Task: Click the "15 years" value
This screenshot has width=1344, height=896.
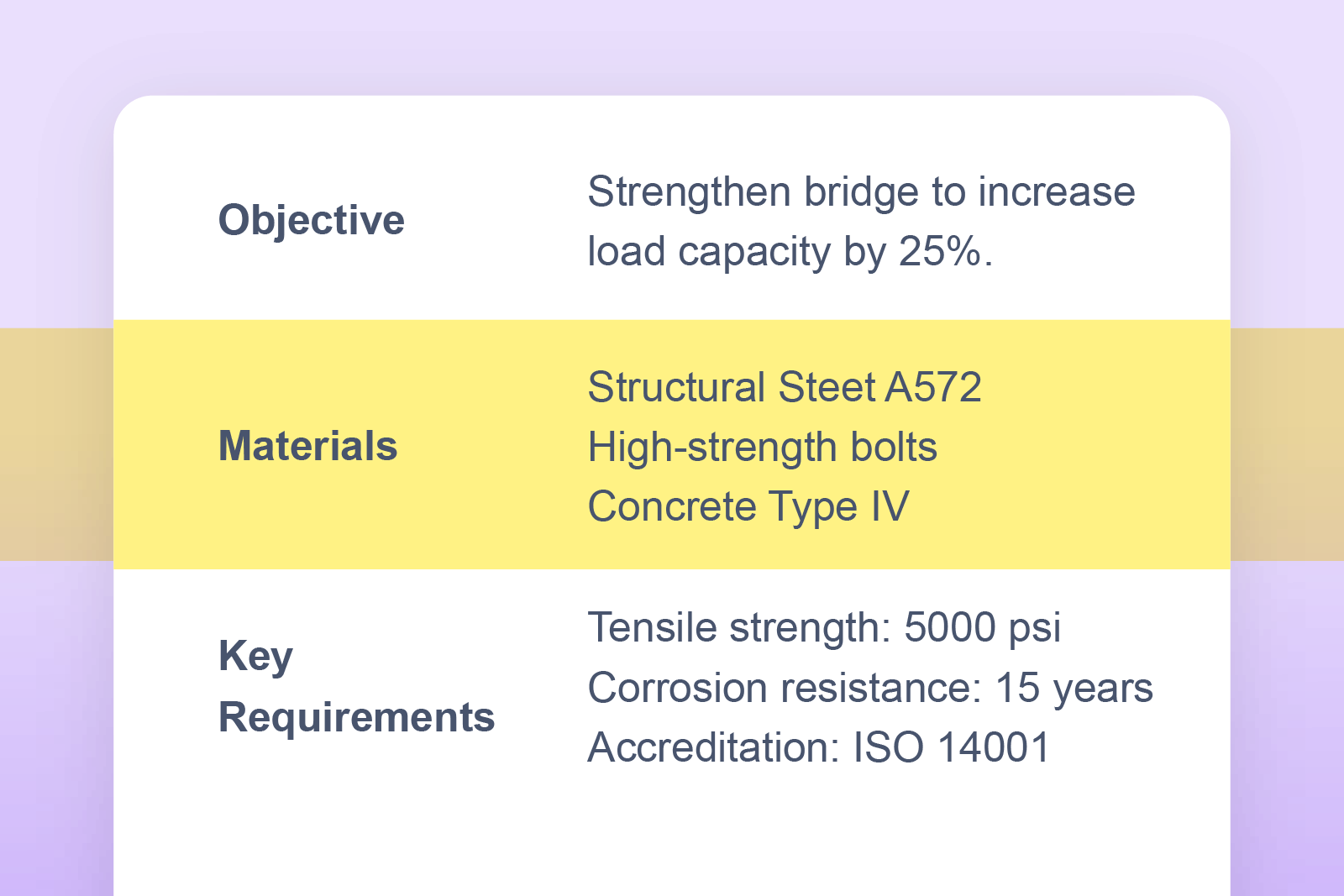Action: point(1074,688)
